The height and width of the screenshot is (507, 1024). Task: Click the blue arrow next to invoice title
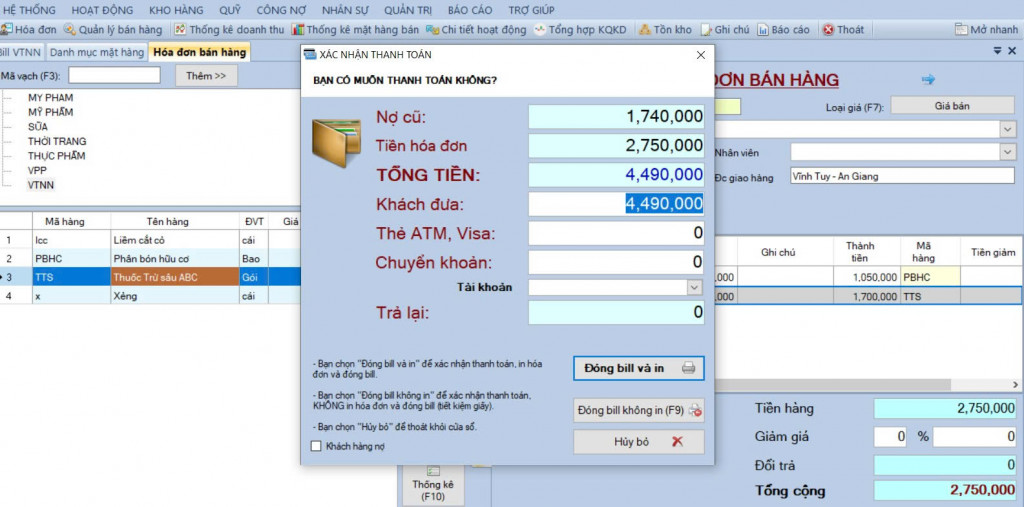927,79
